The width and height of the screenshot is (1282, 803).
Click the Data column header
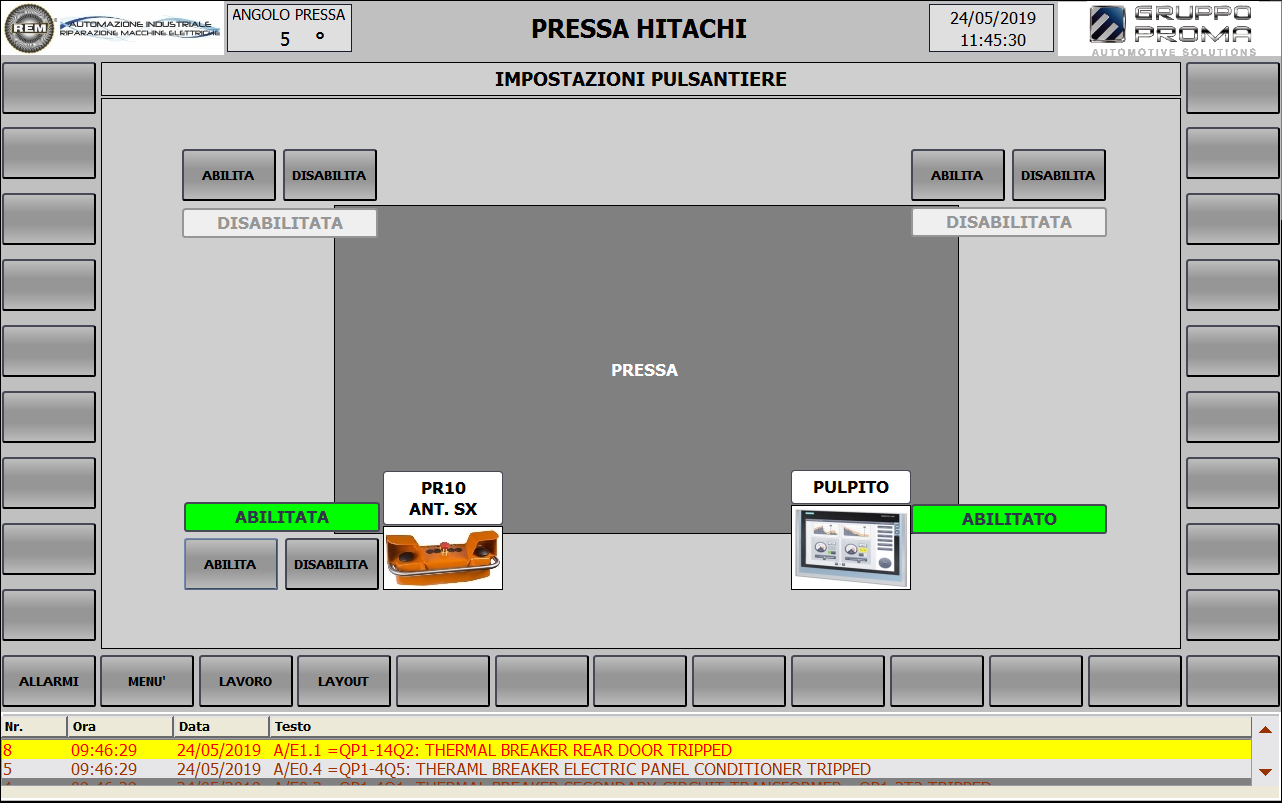tap(221, 726)
